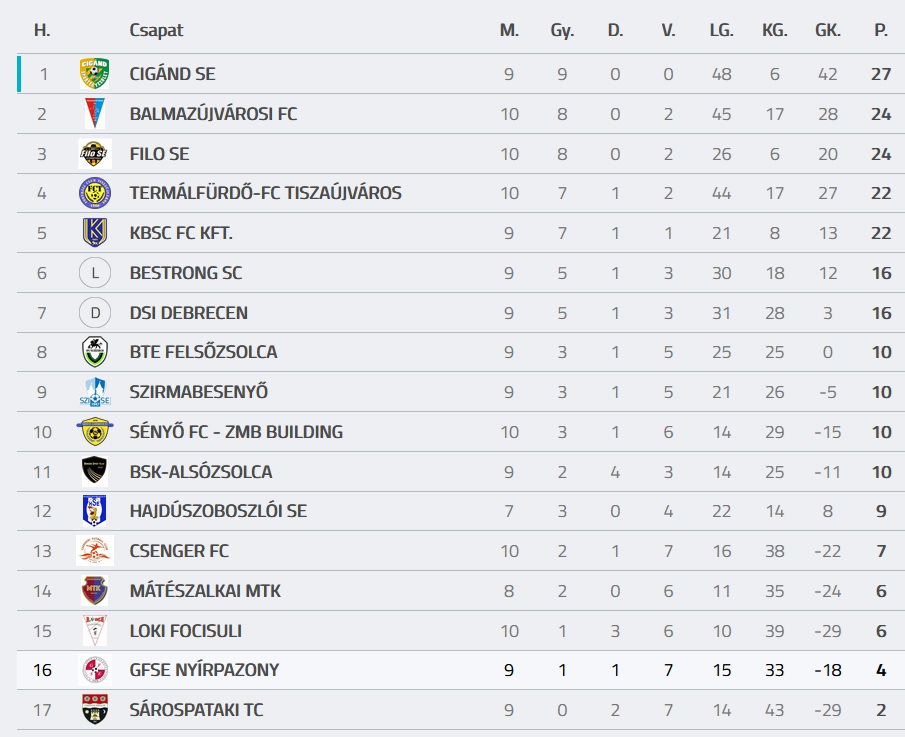Open the Csenger FC team link
Image resolution: width=905 pixels, height=737 pixels.
click(x=179, y=551)
